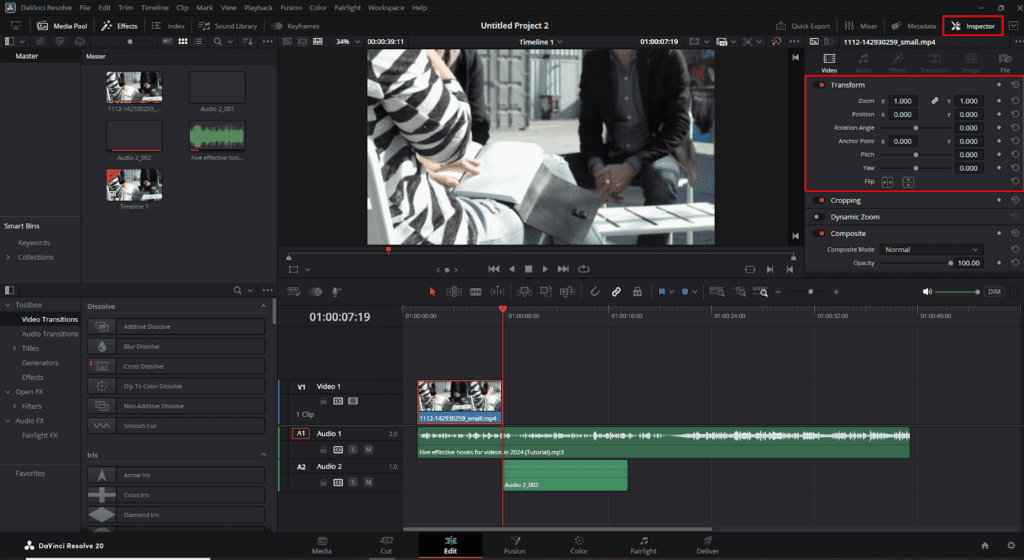
Task: Open the Keyframes panel
Action: [x=295, y=26]
